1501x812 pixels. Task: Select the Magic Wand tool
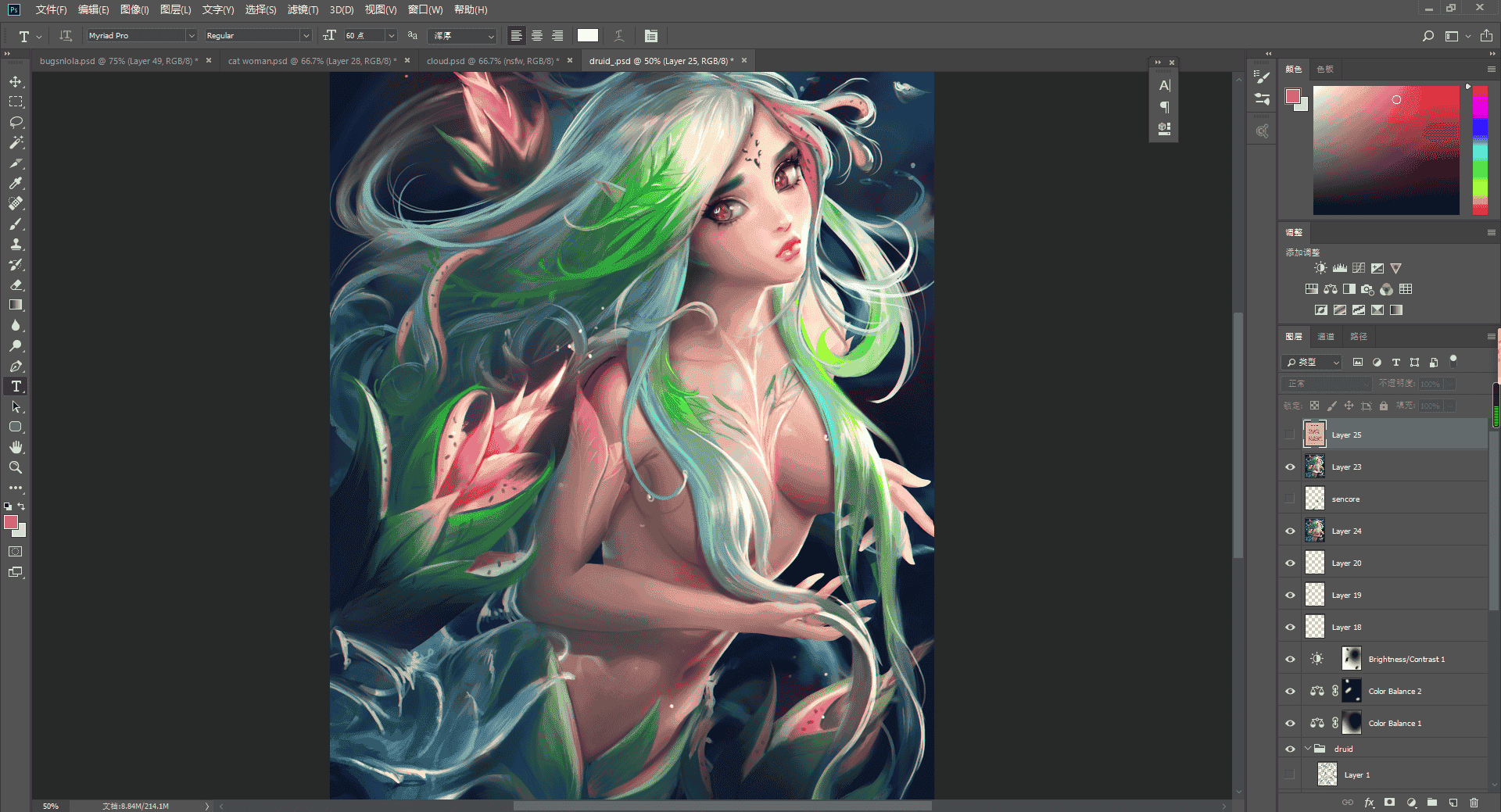[x=16, y=142]
